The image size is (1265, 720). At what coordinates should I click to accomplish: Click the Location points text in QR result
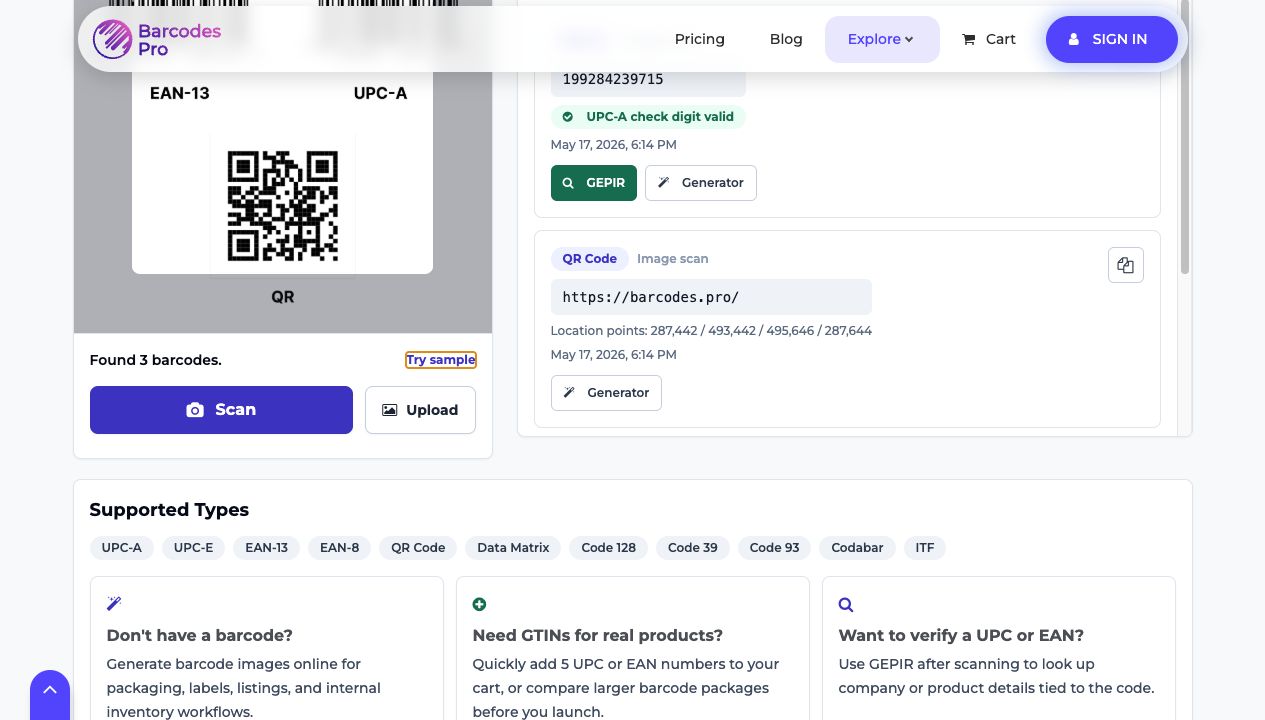(x=711, y=331)
